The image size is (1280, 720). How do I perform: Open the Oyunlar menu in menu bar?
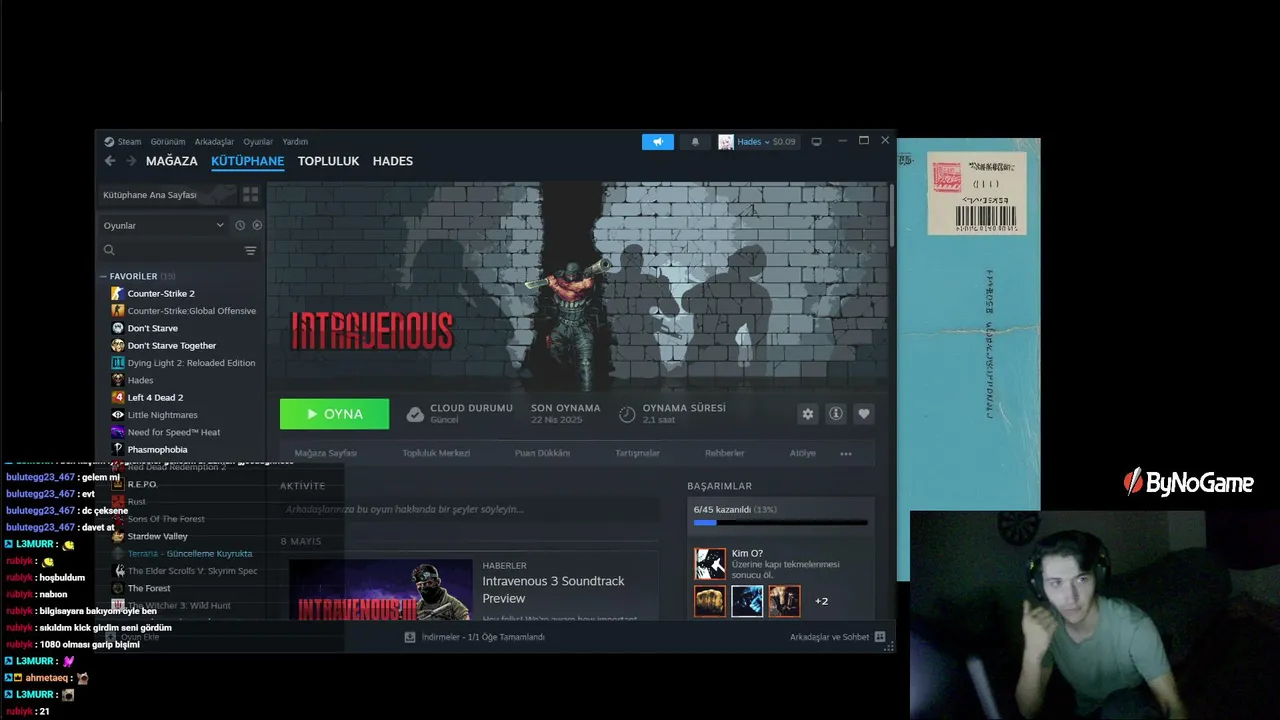pos(258,142)
